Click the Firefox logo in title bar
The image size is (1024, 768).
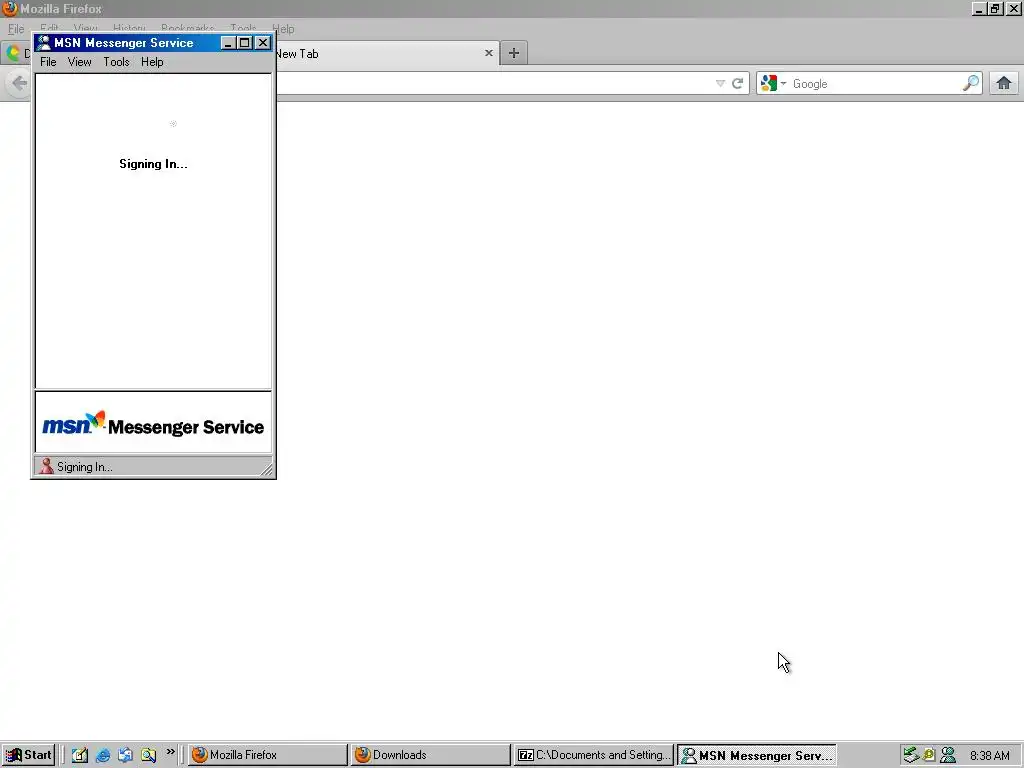click(10, 8)
